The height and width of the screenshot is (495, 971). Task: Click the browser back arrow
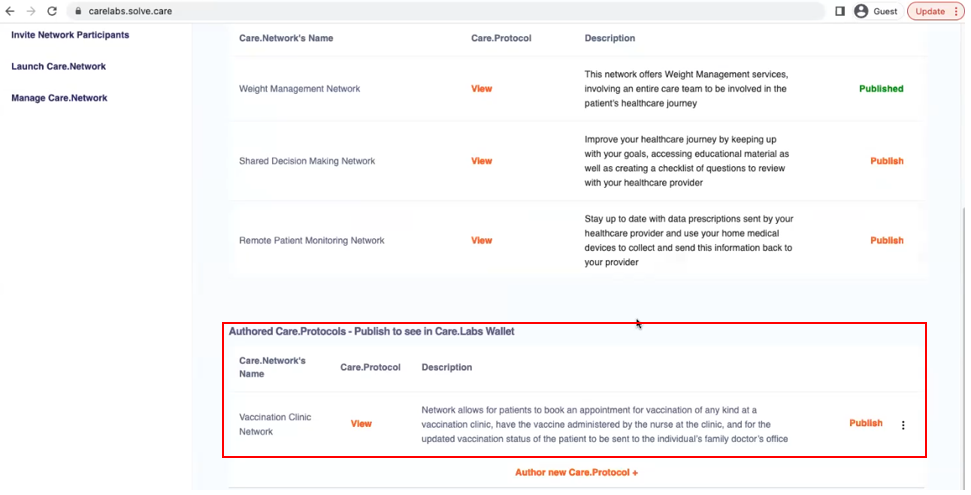[x=11, y=11]
